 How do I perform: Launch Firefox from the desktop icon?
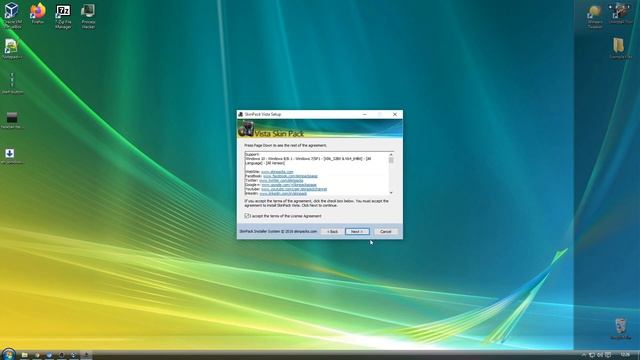pos(38,13)
